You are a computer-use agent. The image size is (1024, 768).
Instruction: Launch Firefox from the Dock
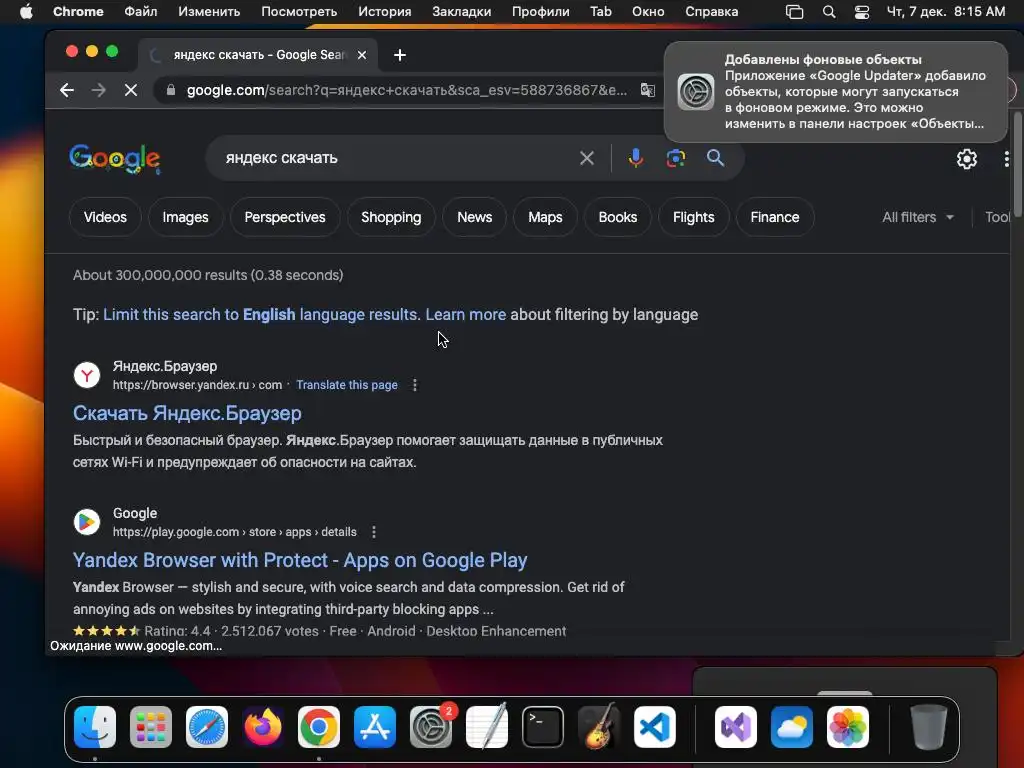(263, 727)
